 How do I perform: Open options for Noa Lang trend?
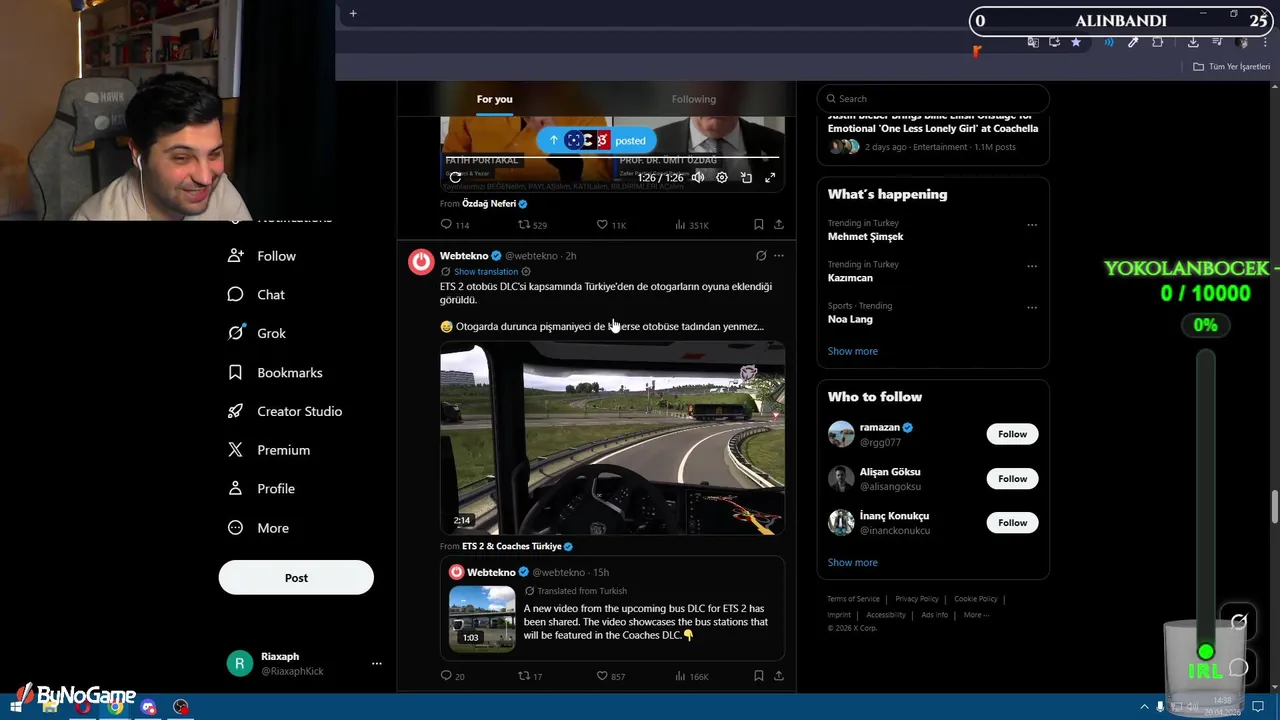pyautogui.click(x=1032, y=307)
